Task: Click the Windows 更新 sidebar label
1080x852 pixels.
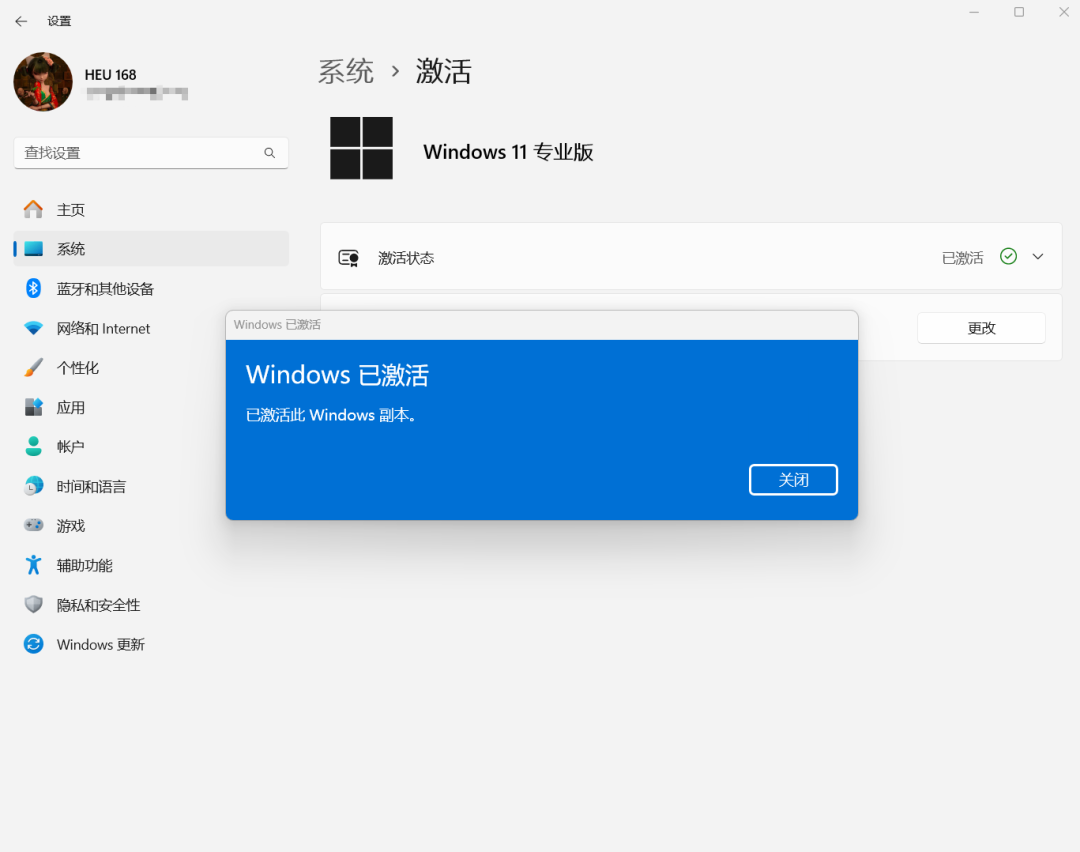Action: pyautogui.click(x=101, y=645)
